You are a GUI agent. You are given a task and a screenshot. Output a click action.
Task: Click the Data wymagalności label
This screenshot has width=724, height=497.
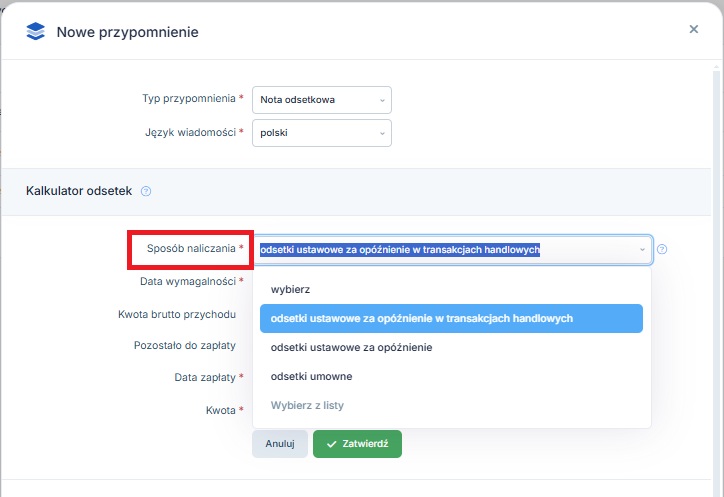pyautogui.click(x=188, y=282)
